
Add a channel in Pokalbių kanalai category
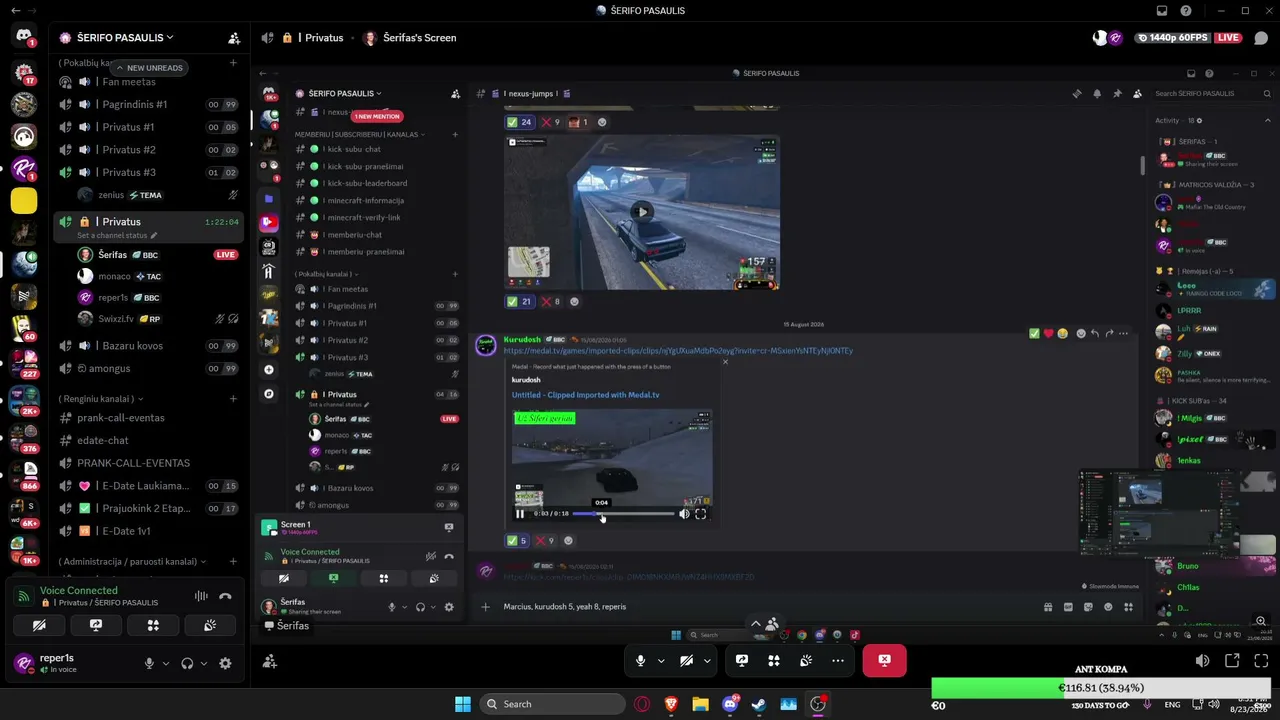click(x=233, y=63)
